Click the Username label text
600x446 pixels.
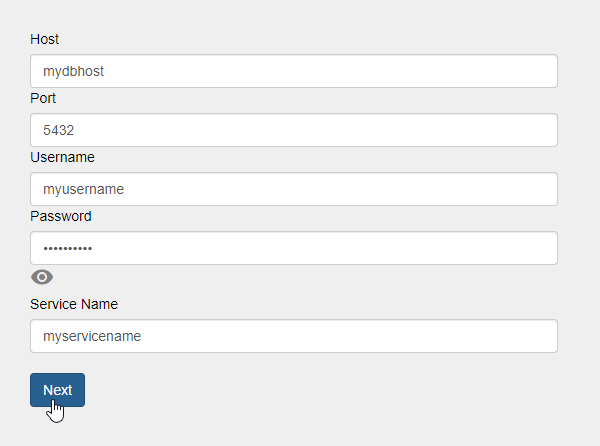pyautogui.click(x=62, y=157)
